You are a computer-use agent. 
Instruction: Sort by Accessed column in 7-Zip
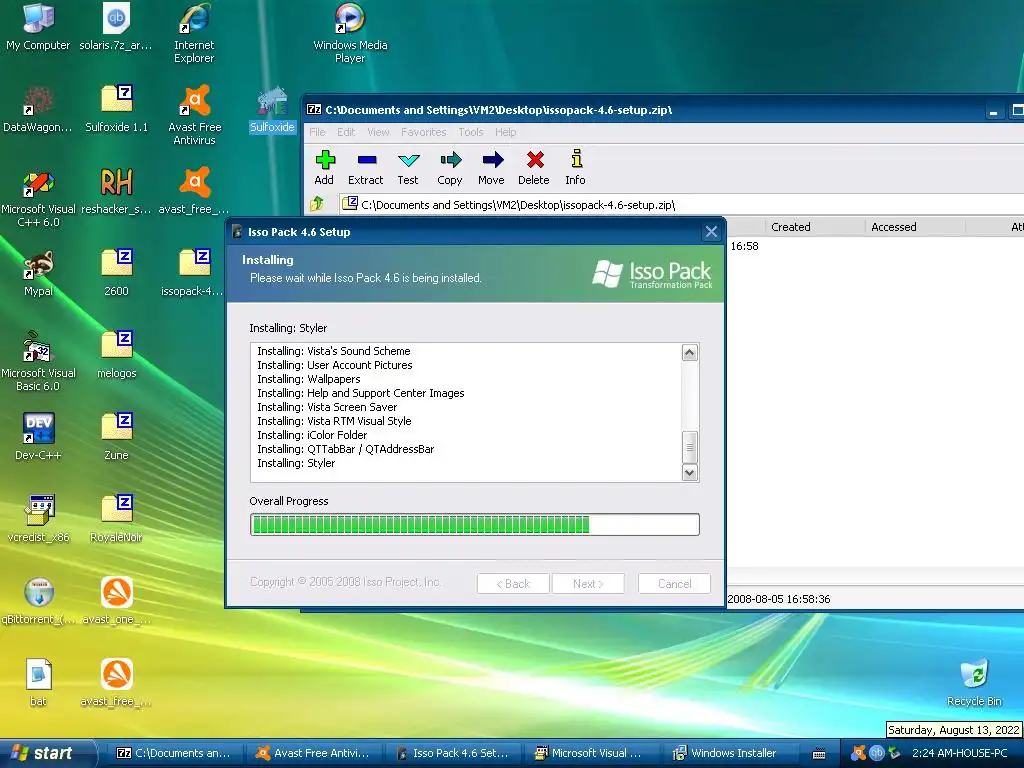[915, 227]
